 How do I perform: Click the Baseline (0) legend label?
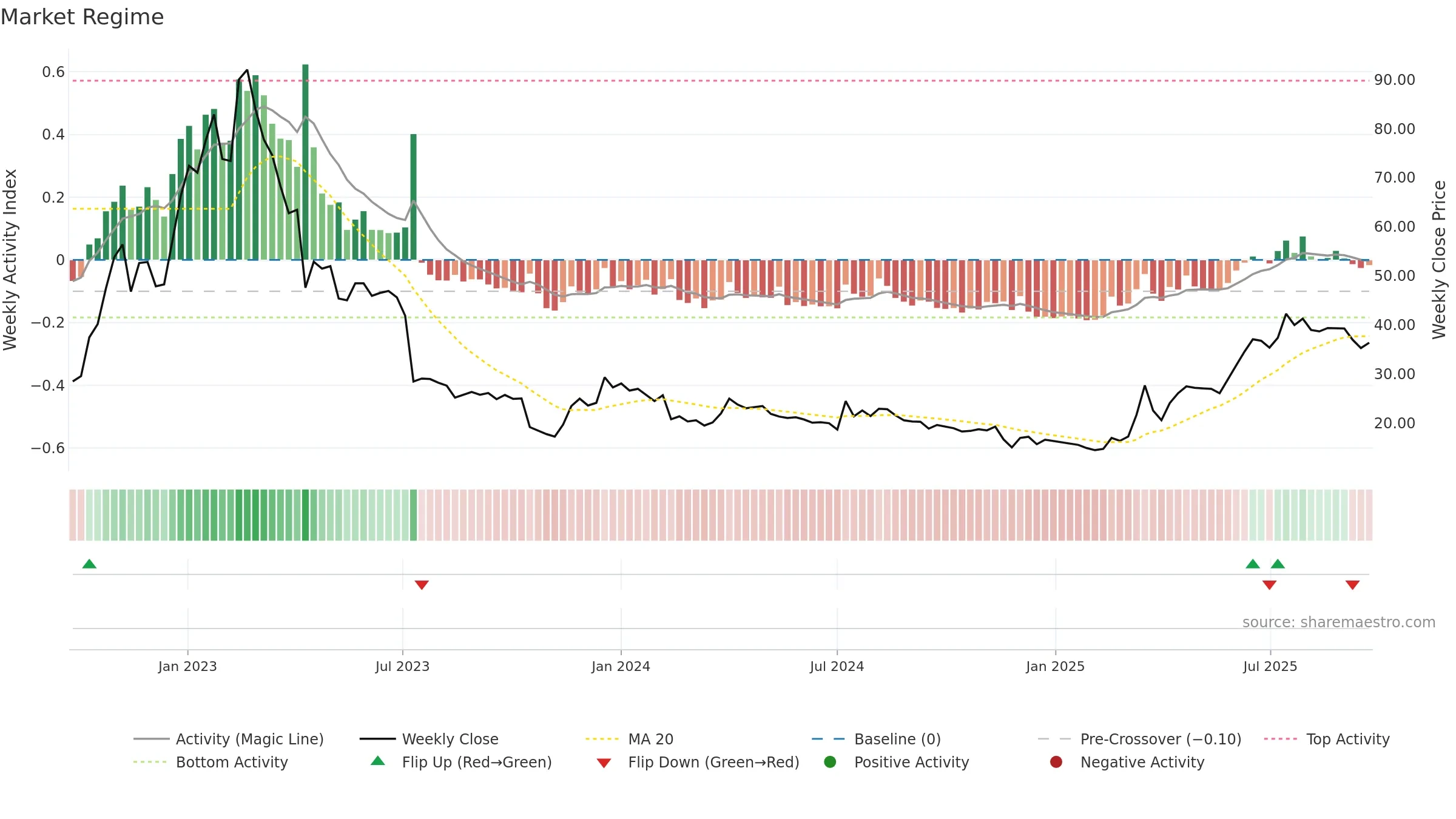(897, 739)
